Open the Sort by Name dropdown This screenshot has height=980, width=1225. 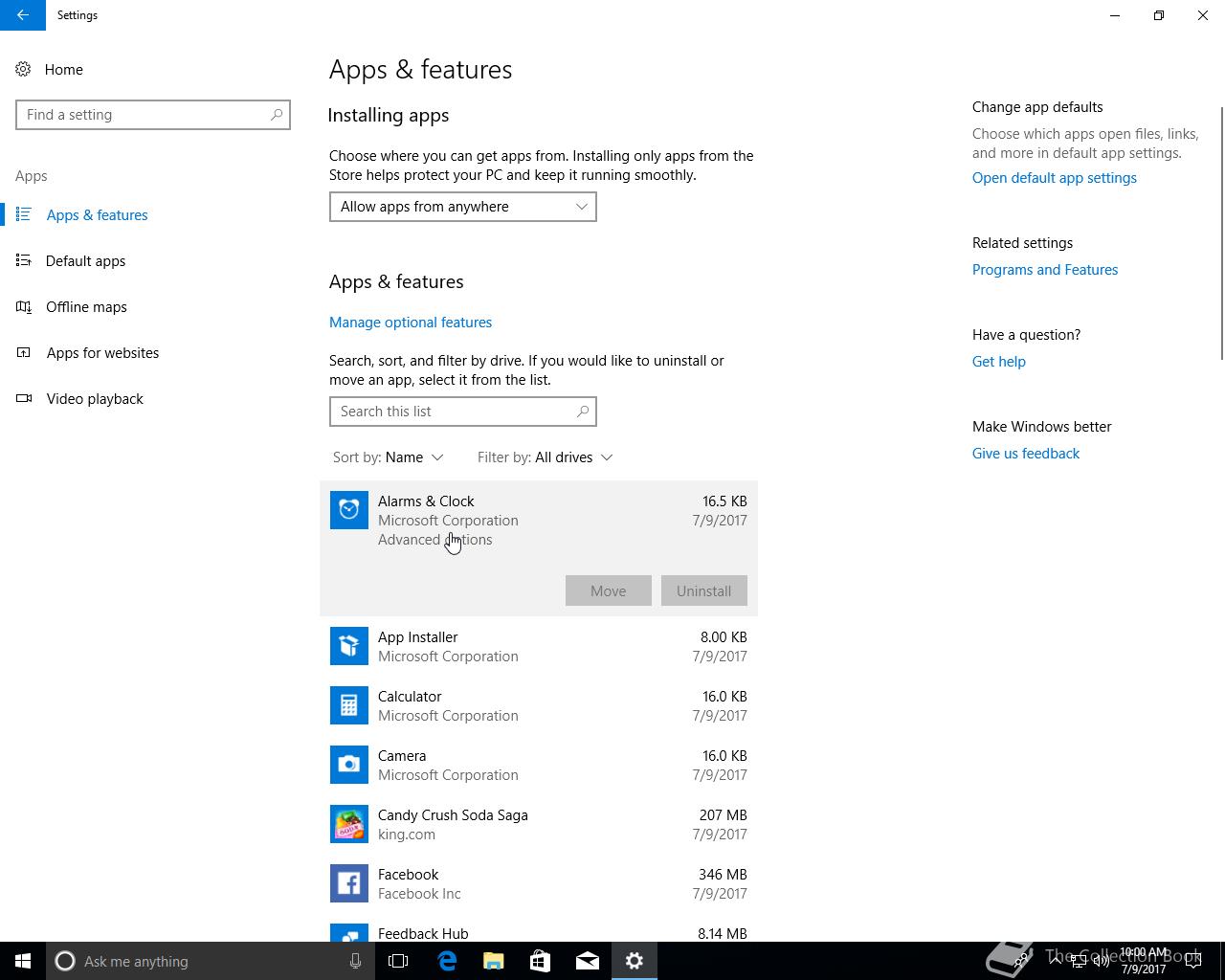(x=389, y=457)
